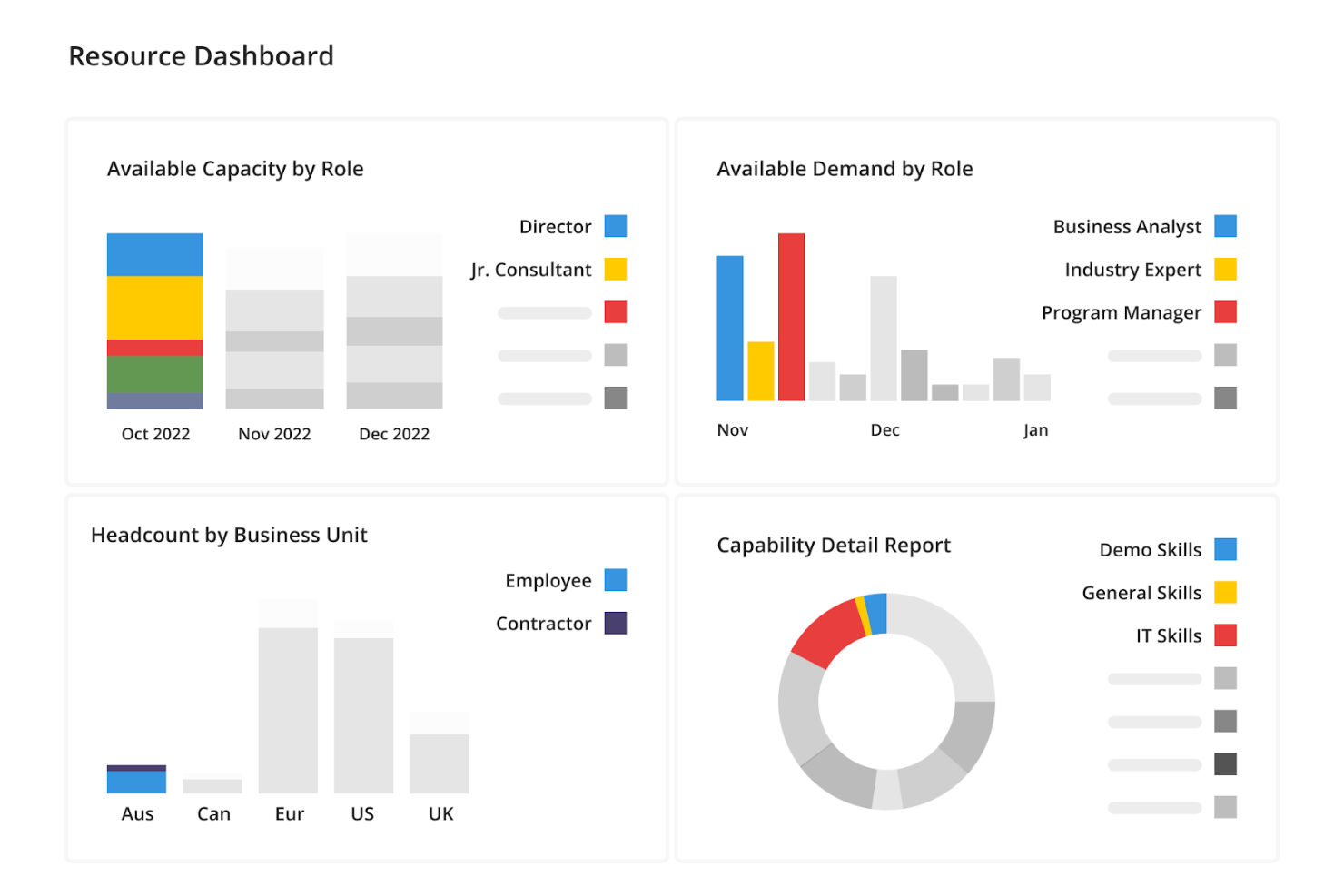The height and width of the screenshot is (896, 1344).
Task: Toggle the yellow Industry Expert legend swatch
Action: pos(1225,269)
